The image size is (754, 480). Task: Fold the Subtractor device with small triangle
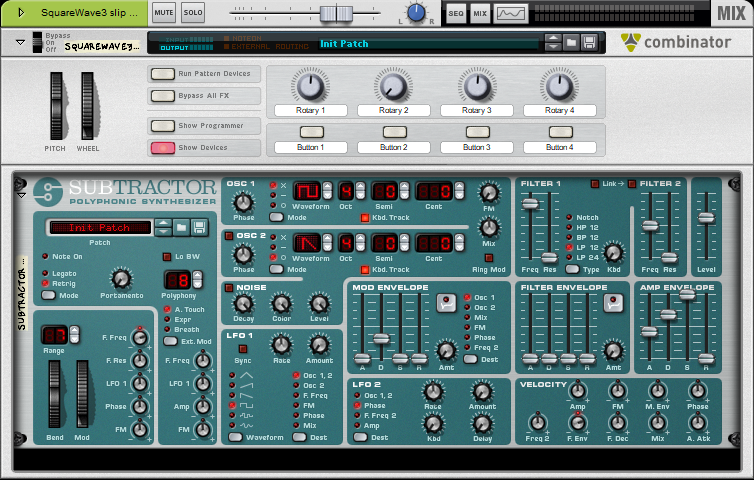[21, 196]
